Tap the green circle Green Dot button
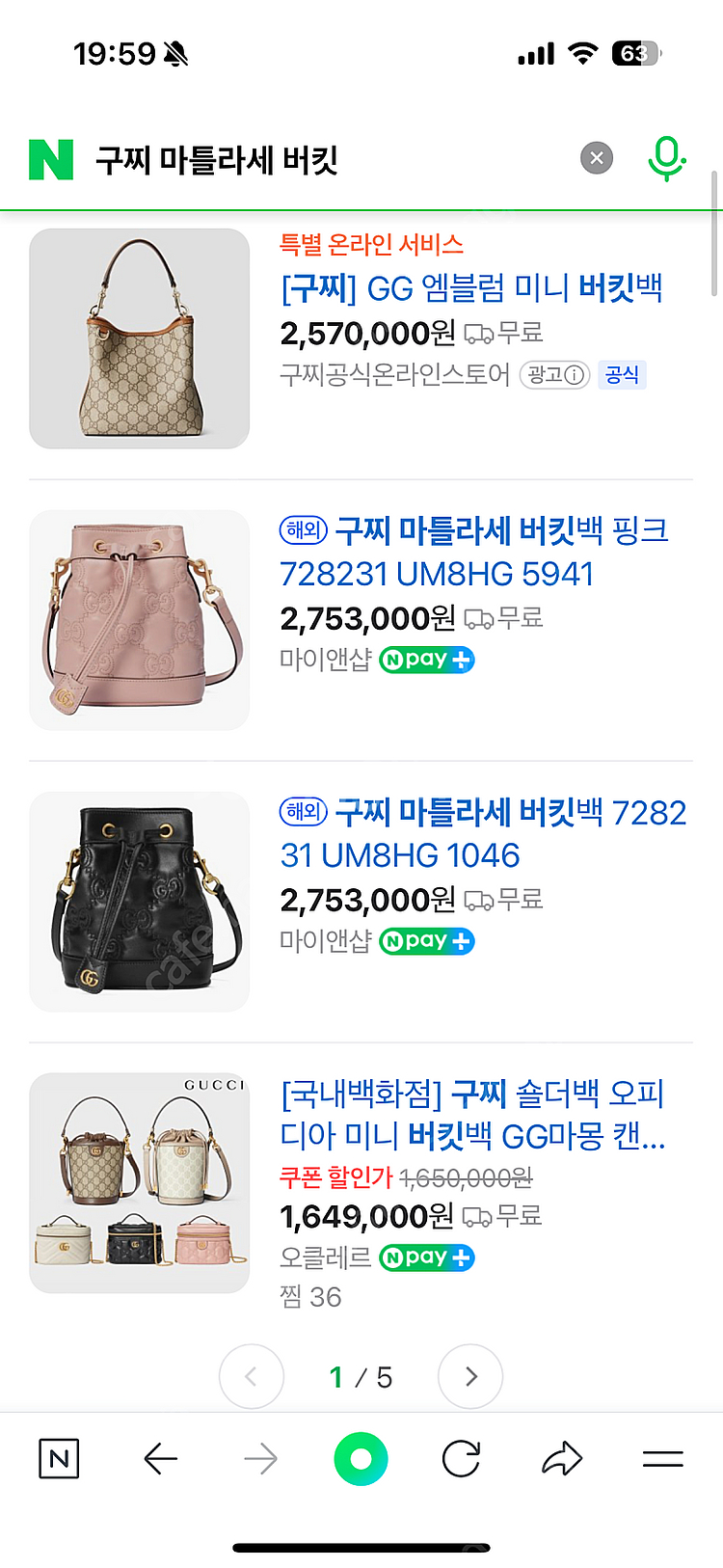 pos(361,1459)
